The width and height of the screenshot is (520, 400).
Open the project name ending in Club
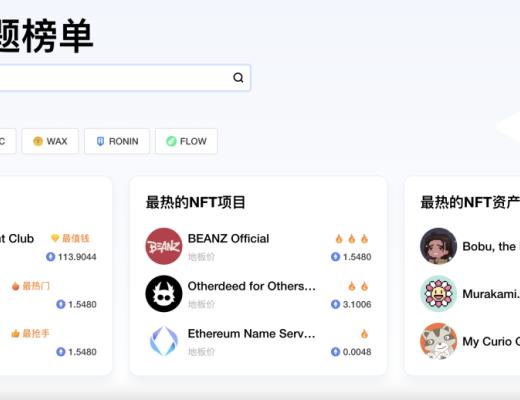tap(17, 238)
